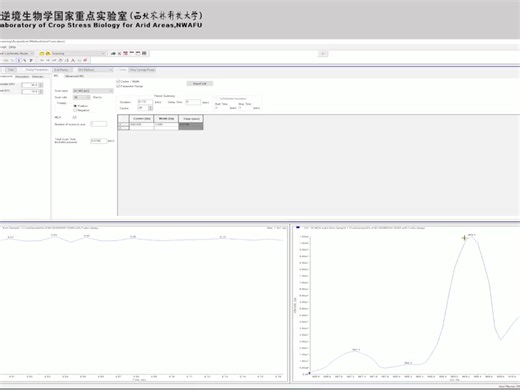Screen dimensions: 520x390
Task: Click the last grid icon in top toolbar group
Action: click(144, 53)
